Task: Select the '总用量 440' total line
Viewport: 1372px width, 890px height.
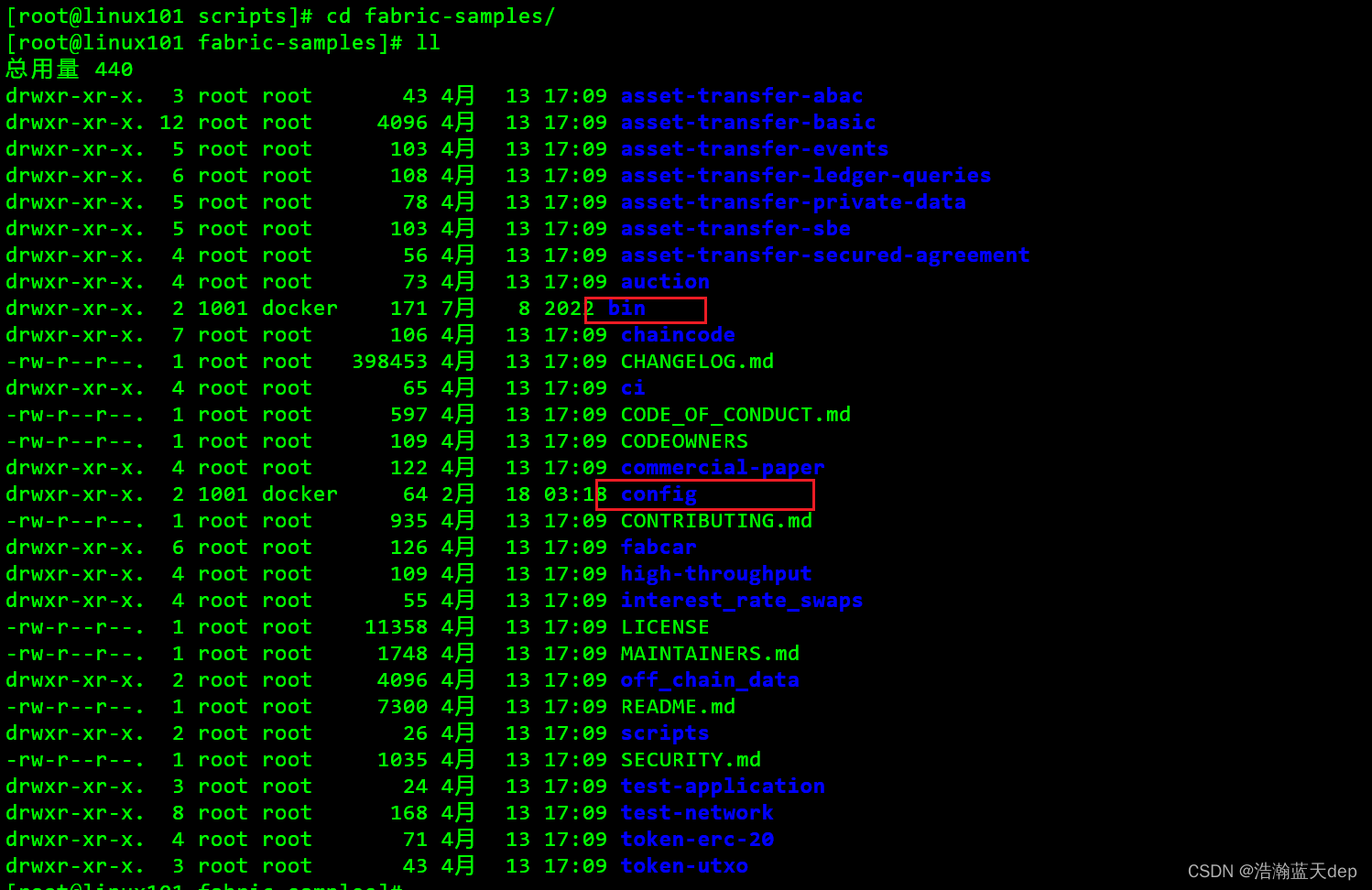Action: point(70,70)
